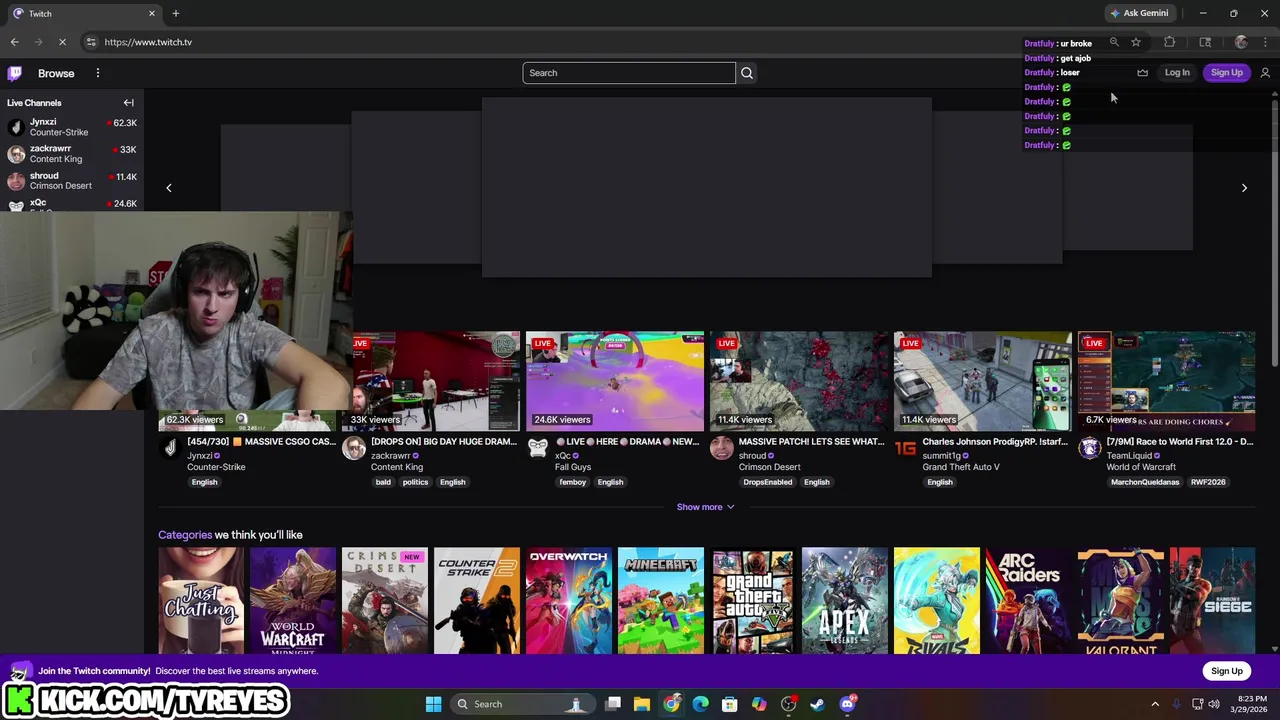The image size is (1280, 720).
Task: Click the header Sign Up button
Action: [x=1226, y=73]
